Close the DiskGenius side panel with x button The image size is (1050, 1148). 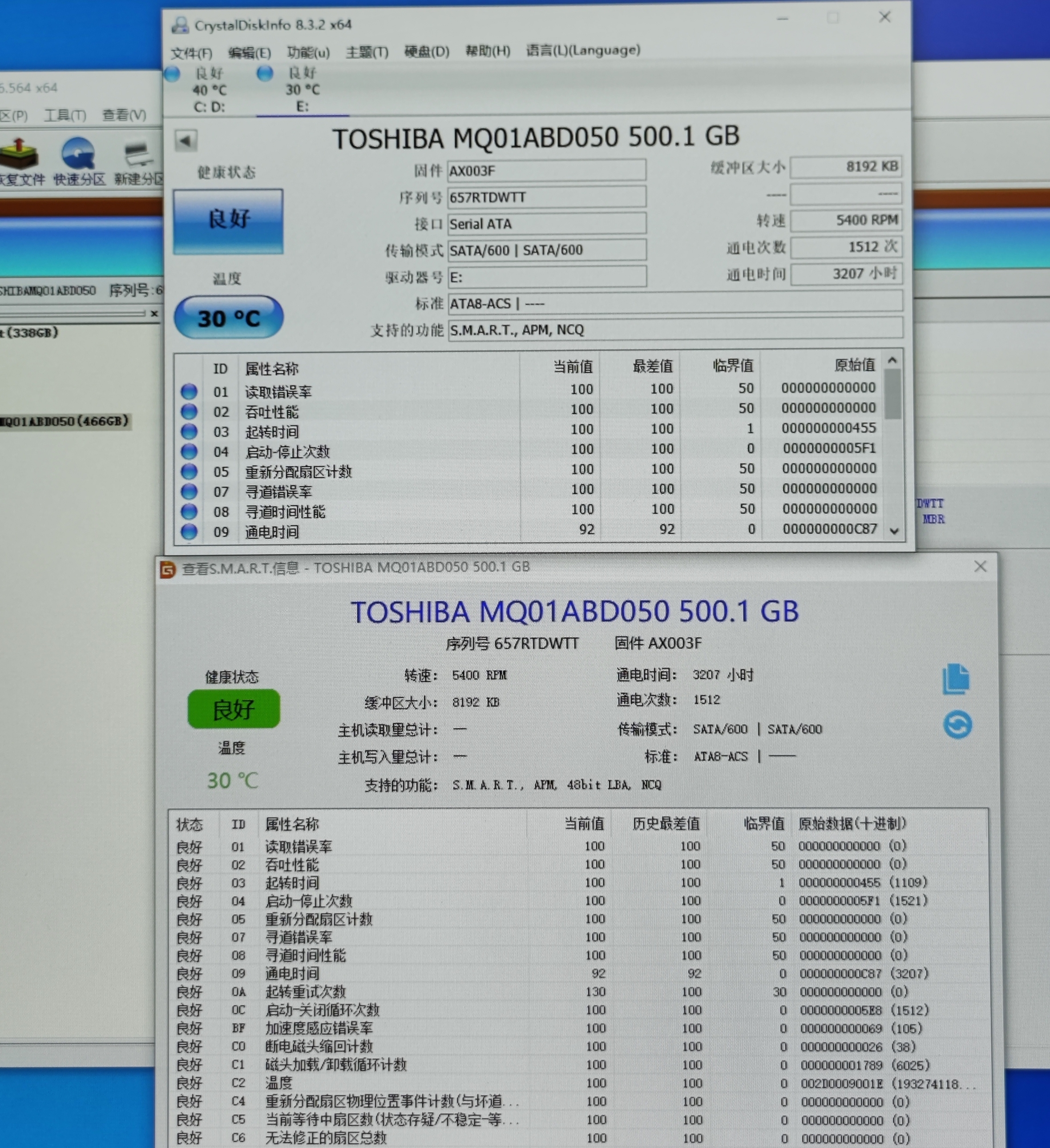[x=154, y=313]
